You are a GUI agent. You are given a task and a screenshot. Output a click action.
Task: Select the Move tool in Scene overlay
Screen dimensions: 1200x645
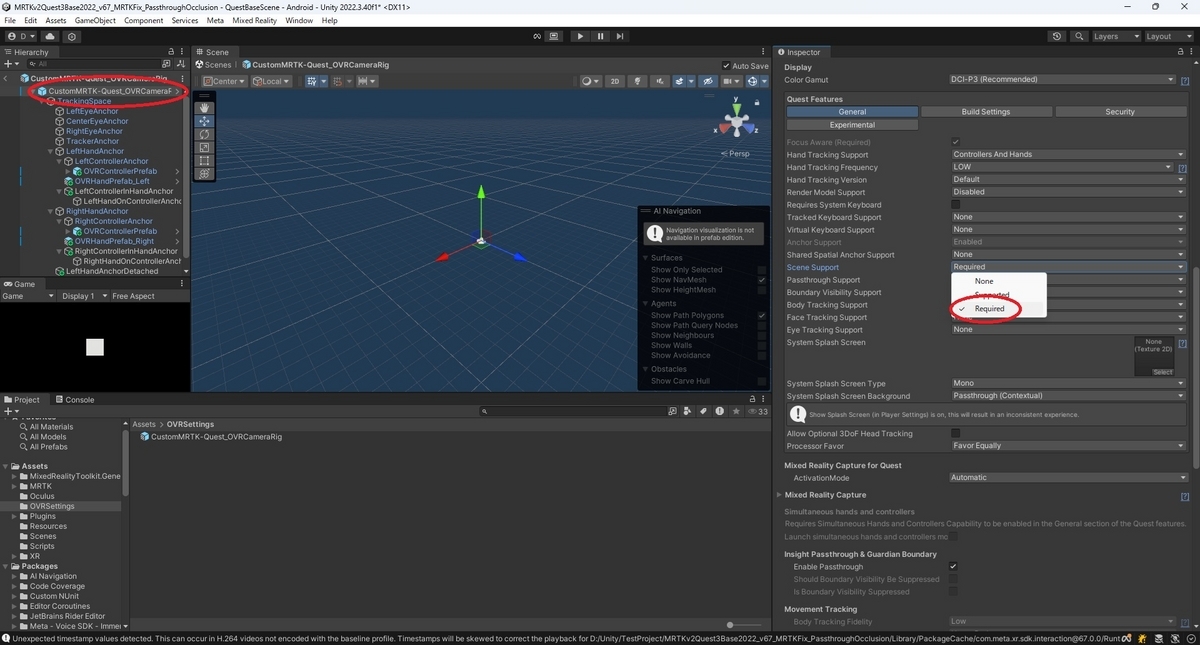[204, 121]
